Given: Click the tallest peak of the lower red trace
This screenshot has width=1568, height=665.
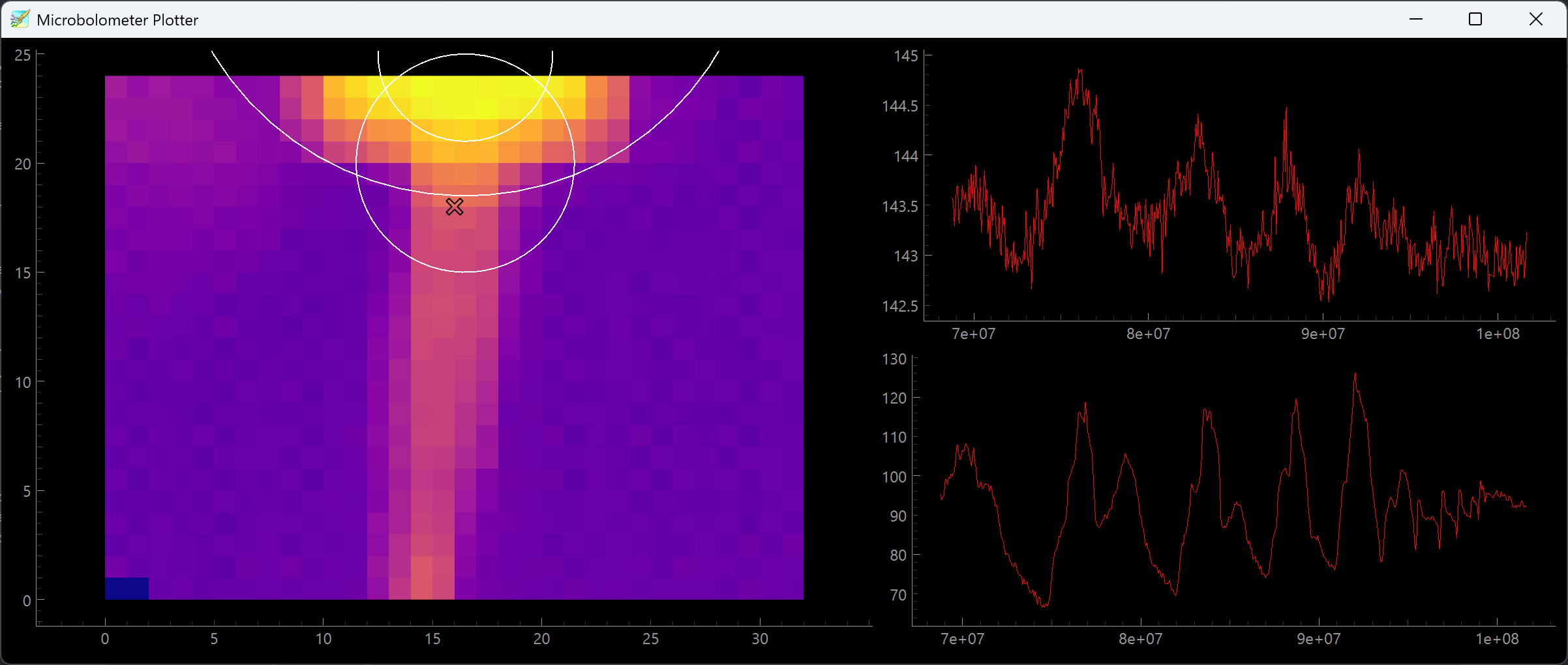Looking at the screenshot, I should [x=1355, y=374].
